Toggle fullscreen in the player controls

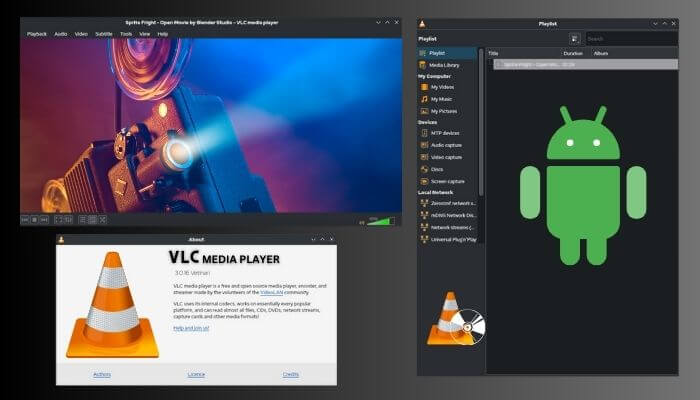pos(58,219)
